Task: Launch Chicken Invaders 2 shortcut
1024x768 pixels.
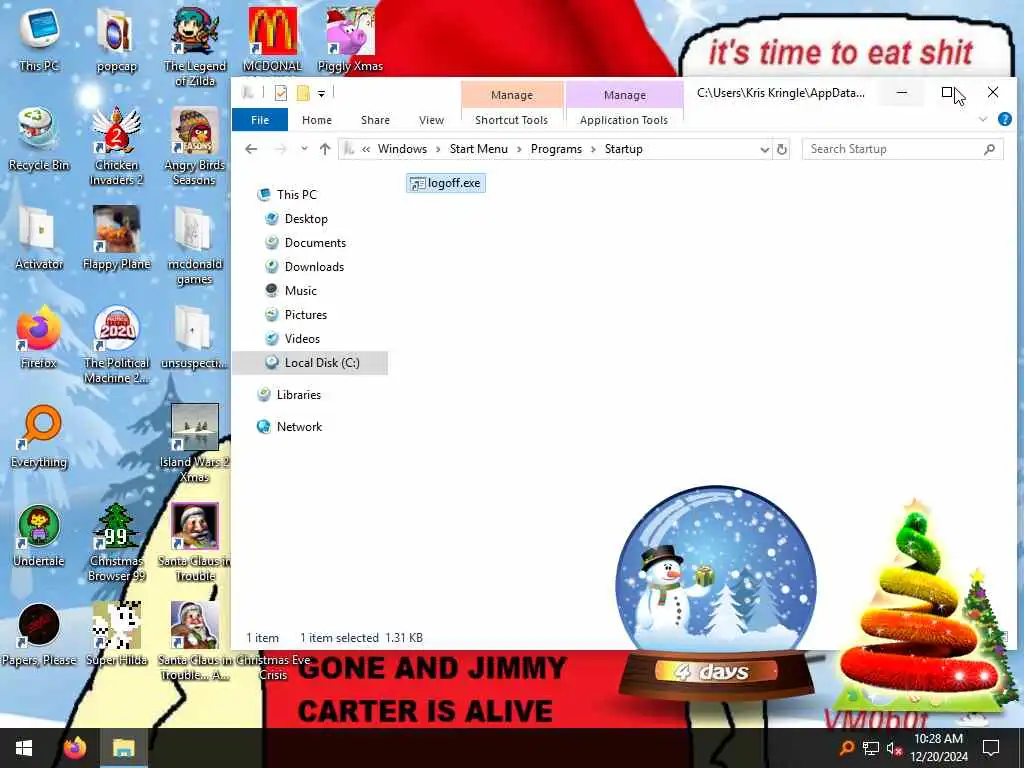Action: [116, 146]
